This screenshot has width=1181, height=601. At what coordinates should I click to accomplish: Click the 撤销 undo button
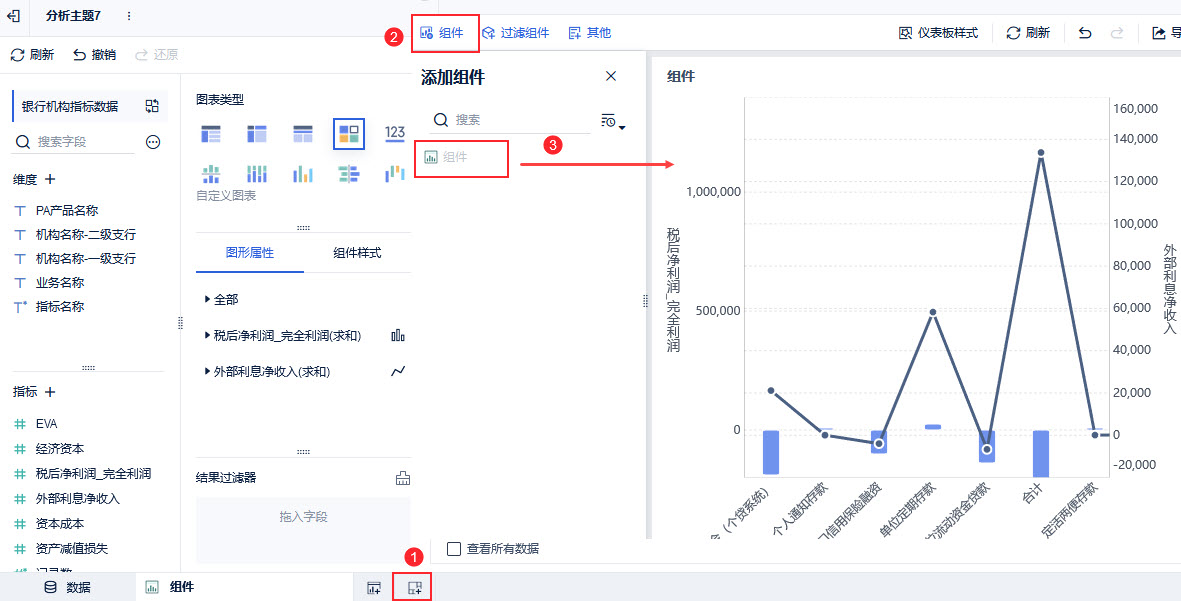(95, 55)
